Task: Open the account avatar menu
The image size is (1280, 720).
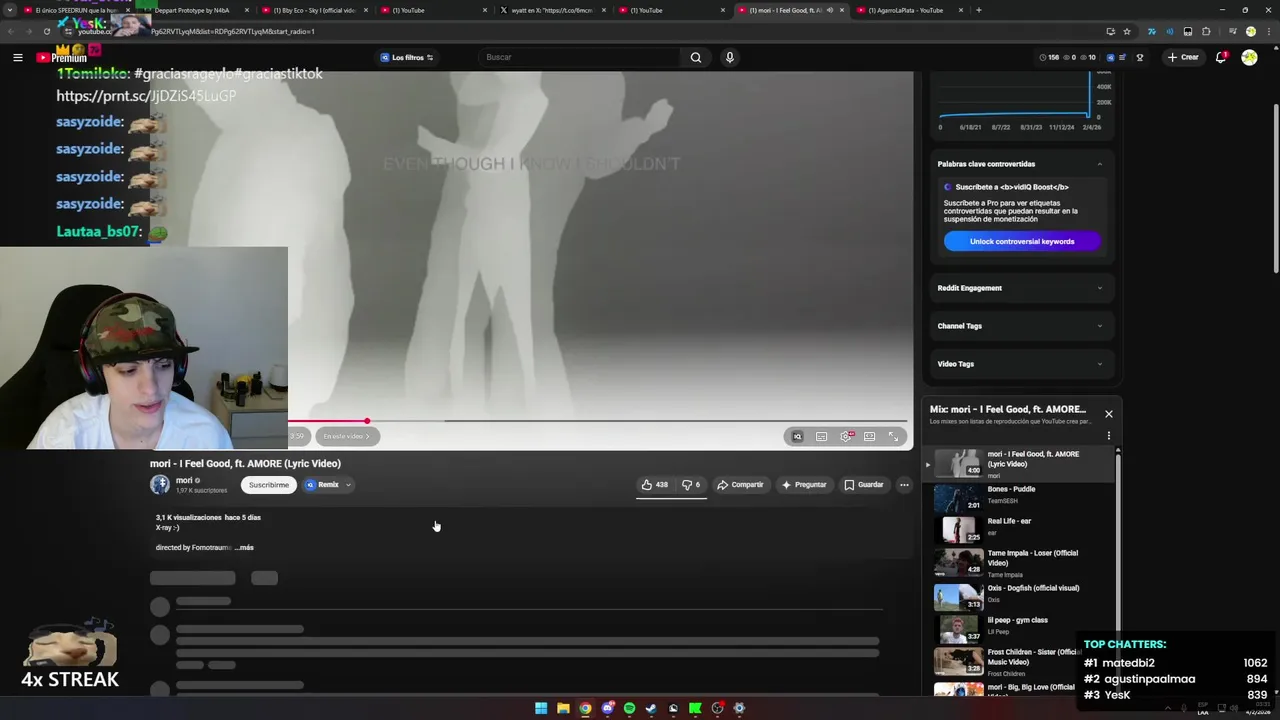Action: [1249, 57]
